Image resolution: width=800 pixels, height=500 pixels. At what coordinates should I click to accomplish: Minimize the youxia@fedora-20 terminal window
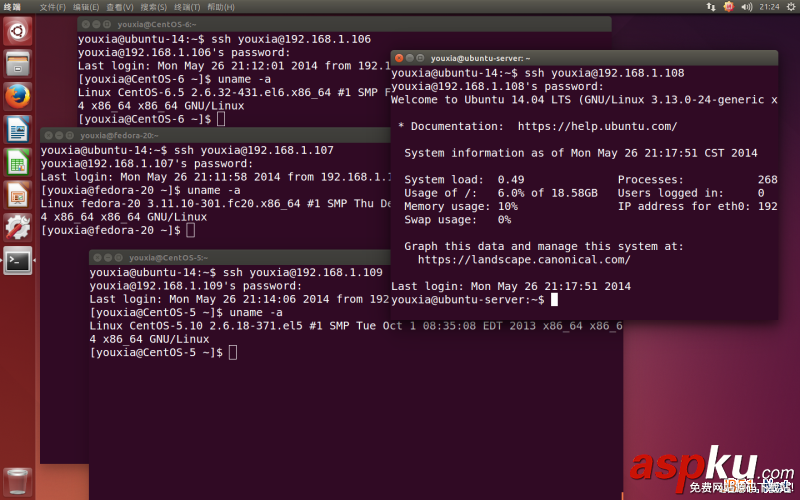pyautogui.click(x=59, y=135)
